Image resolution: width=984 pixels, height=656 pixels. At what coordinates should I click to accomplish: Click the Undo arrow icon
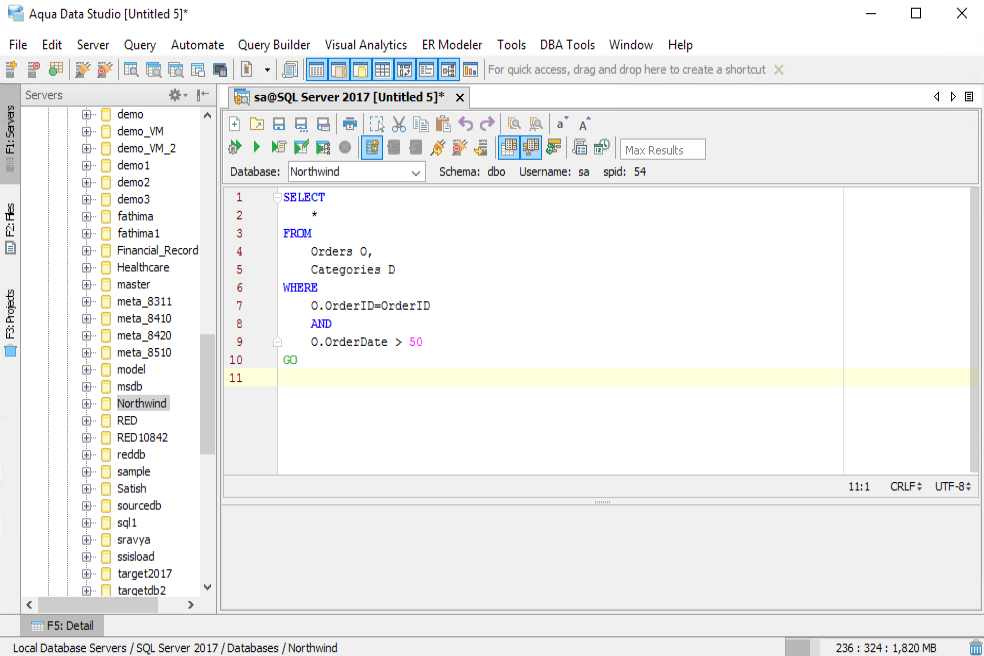[x=465, y=124]
